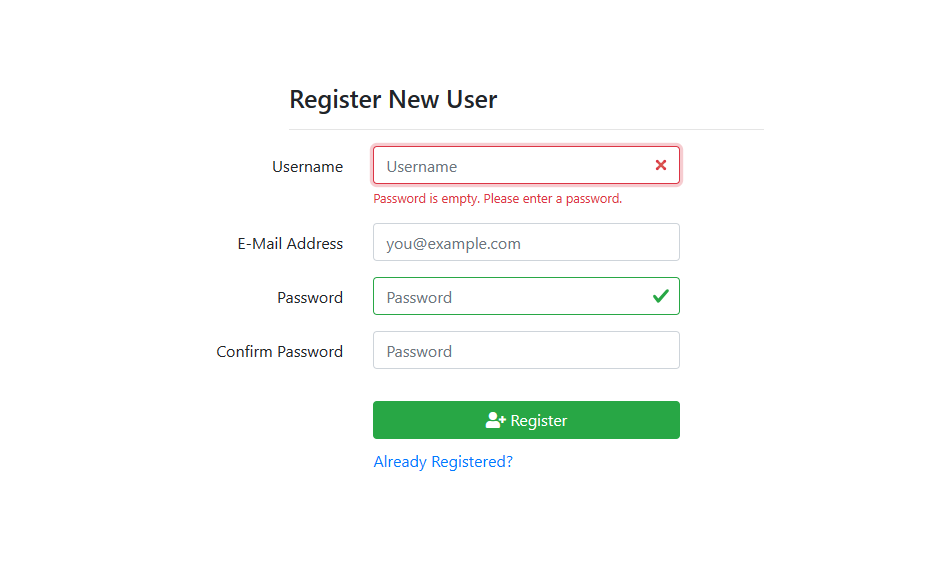Click the Password label text
This screenshot has height=571, width=940.
tap(310, 297)
